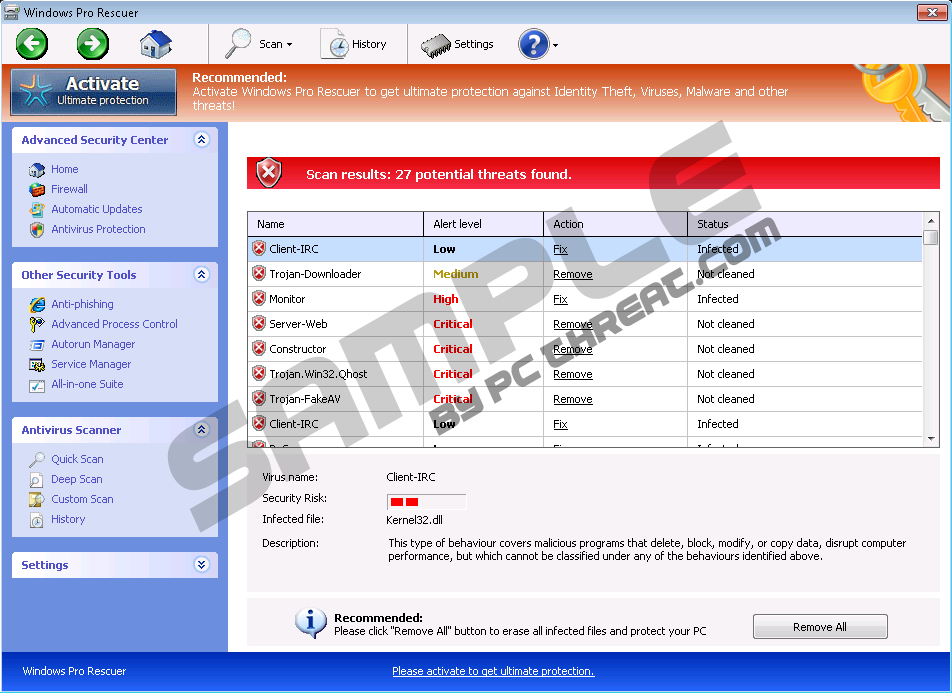The width and height of the screenshot is (952, 693).
Task: Go to the Home house icon in toolbar
Action: click(x=155, y=44)
